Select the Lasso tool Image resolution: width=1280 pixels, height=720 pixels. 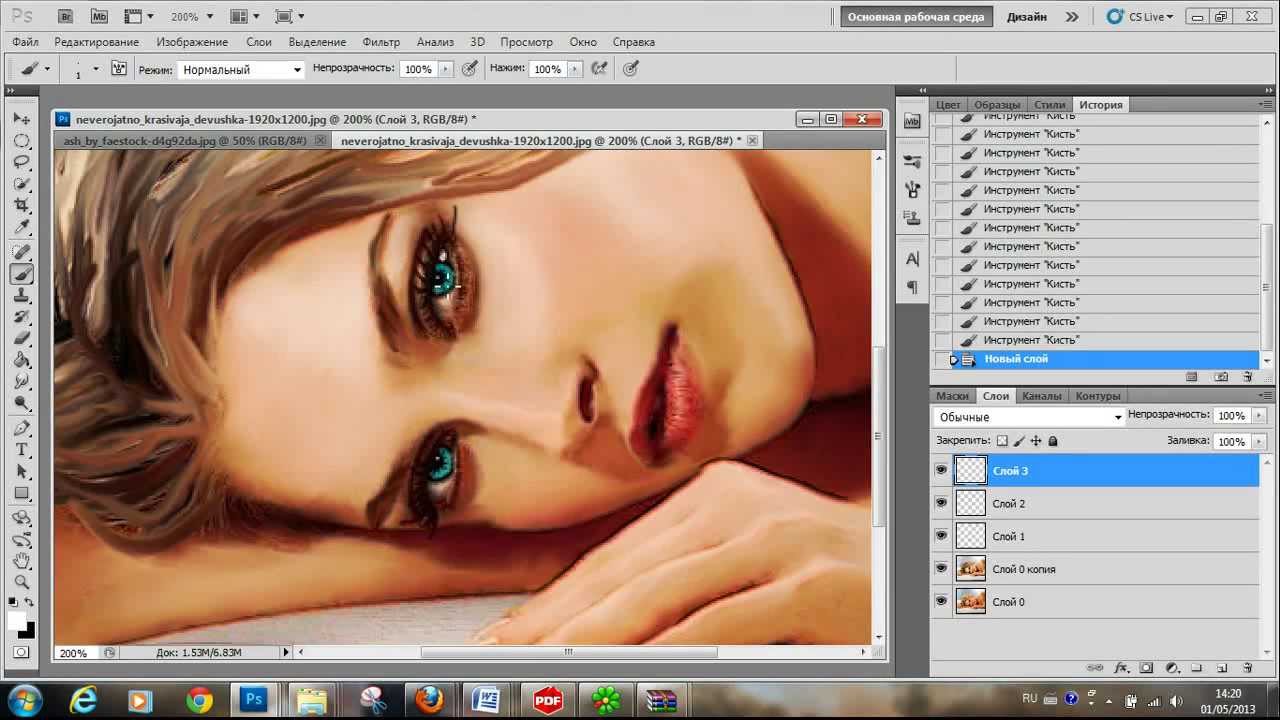click(21, 162)
